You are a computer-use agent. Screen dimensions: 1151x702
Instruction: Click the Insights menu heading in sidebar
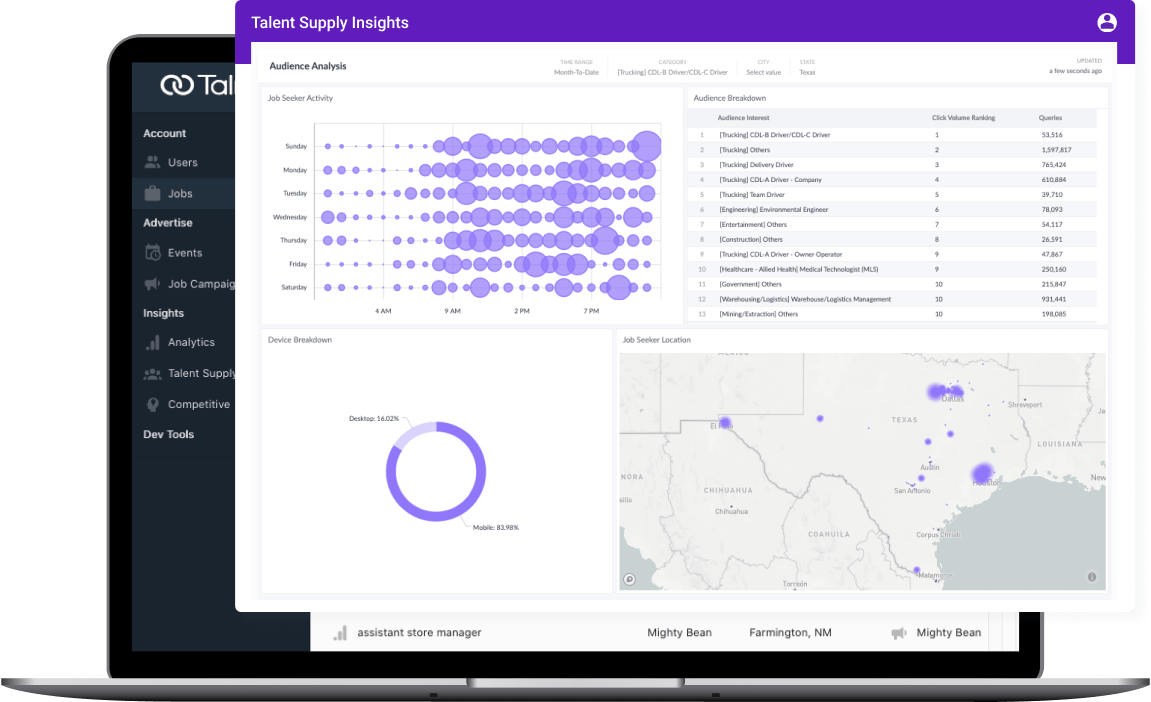click(x=163, y=312)
